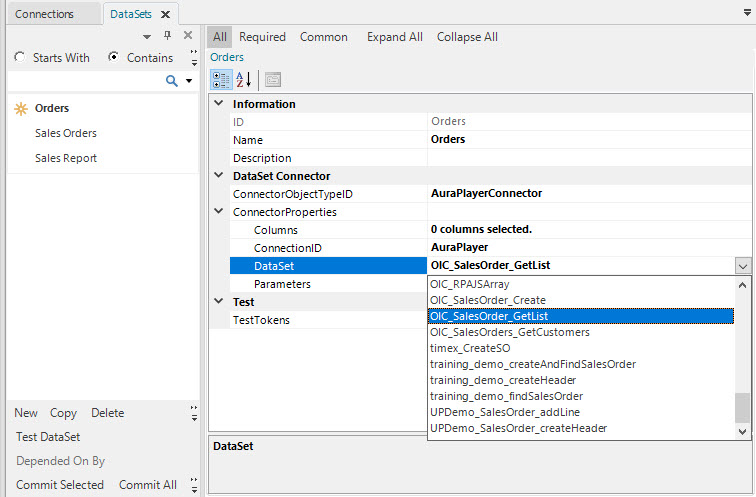Click the dropdown list scrollbar thumb
The height and width of the screenshot is (497, 756).
pyautogui.click(x=742, y=407)
